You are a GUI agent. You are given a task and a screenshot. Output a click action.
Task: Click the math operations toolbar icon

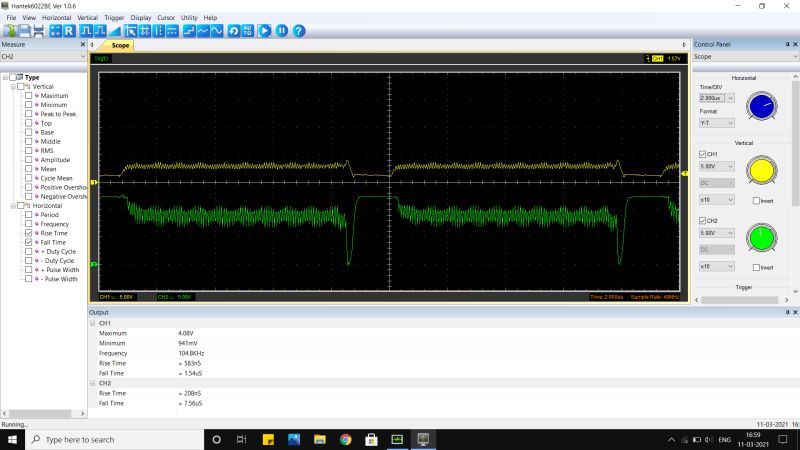[55, 31]
